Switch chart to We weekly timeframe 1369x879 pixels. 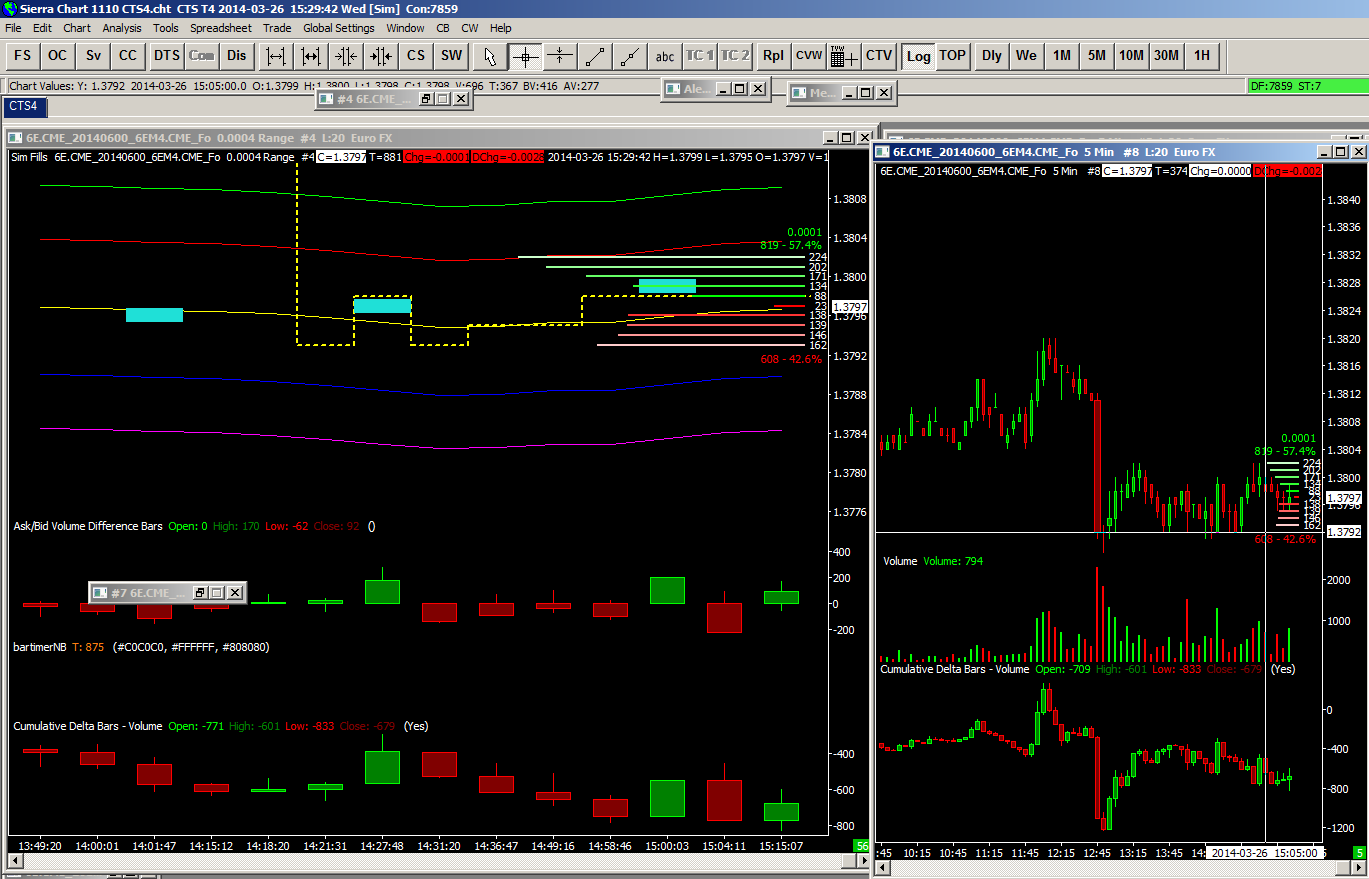click(1027, 56)
